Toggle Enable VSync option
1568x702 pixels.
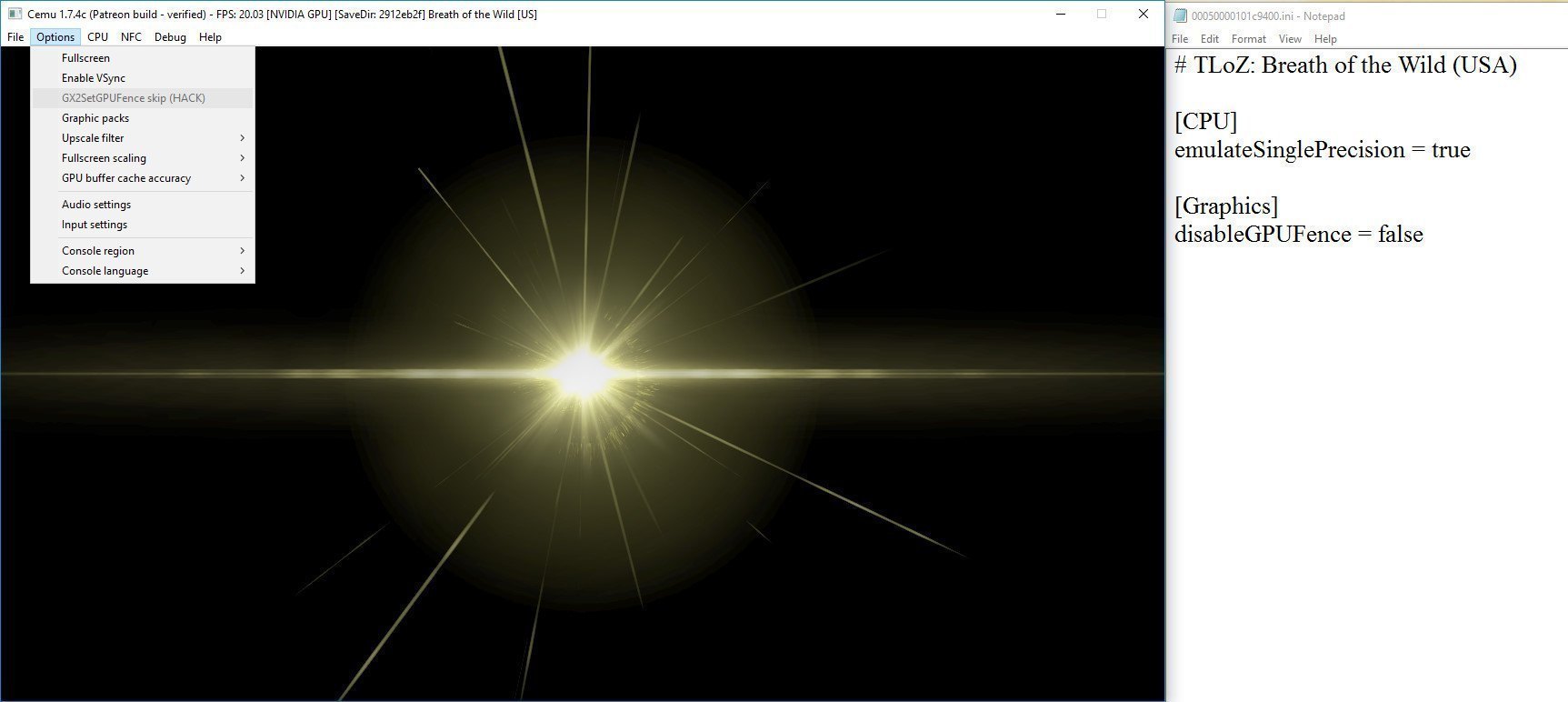pos(143,78)
